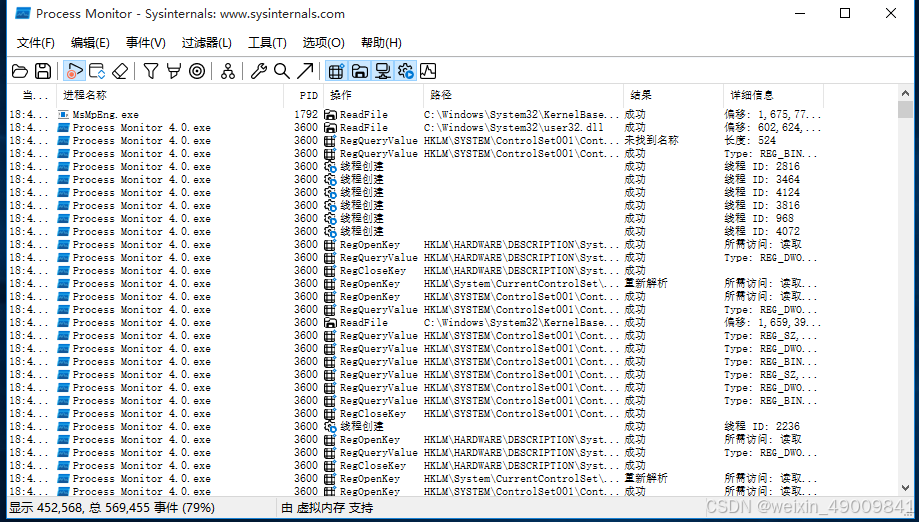Open Find with the magnifier icon
Viewport: 919px width, 522px height.
click(x=282, y=71)
